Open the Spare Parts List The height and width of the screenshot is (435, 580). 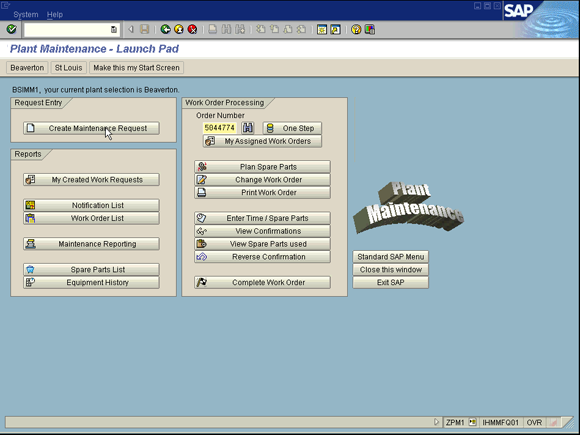(91, 269)
